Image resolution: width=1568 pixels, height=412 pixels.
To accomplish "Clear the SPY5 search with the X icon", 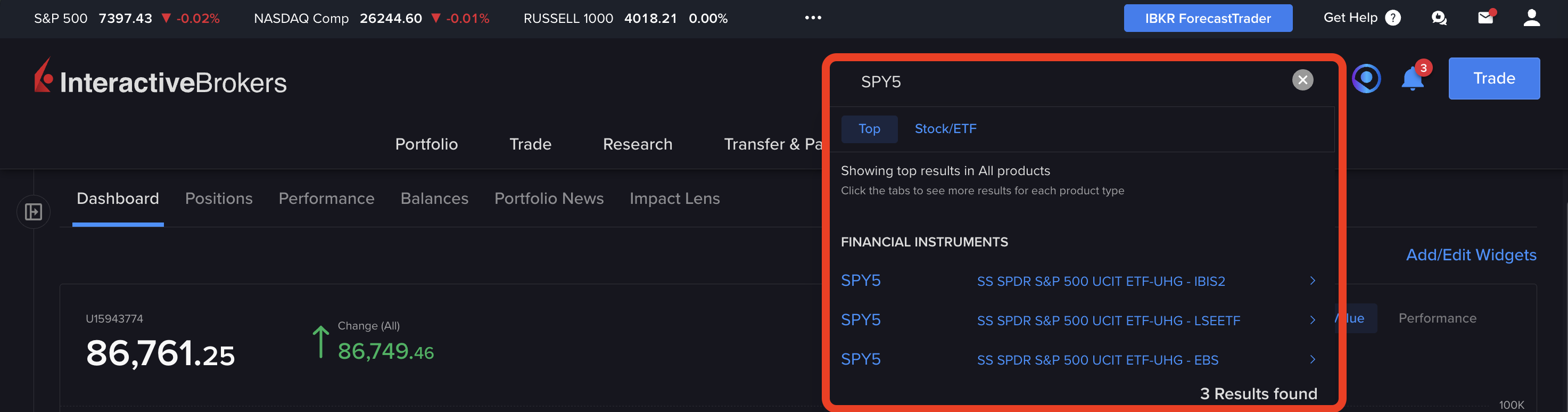I will [x=1302, y=80].
